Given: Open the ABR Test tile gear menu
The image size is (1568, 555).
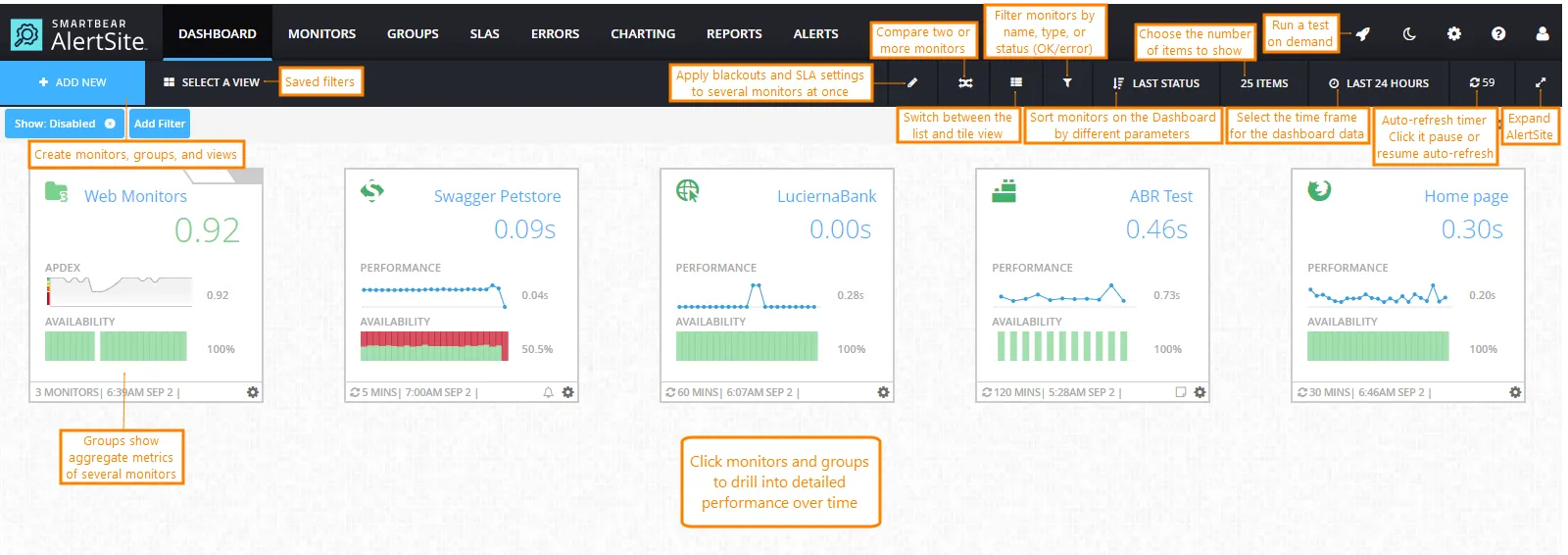Looking at the screenshot, I should pyautogui.click(x=1200, y=392).
